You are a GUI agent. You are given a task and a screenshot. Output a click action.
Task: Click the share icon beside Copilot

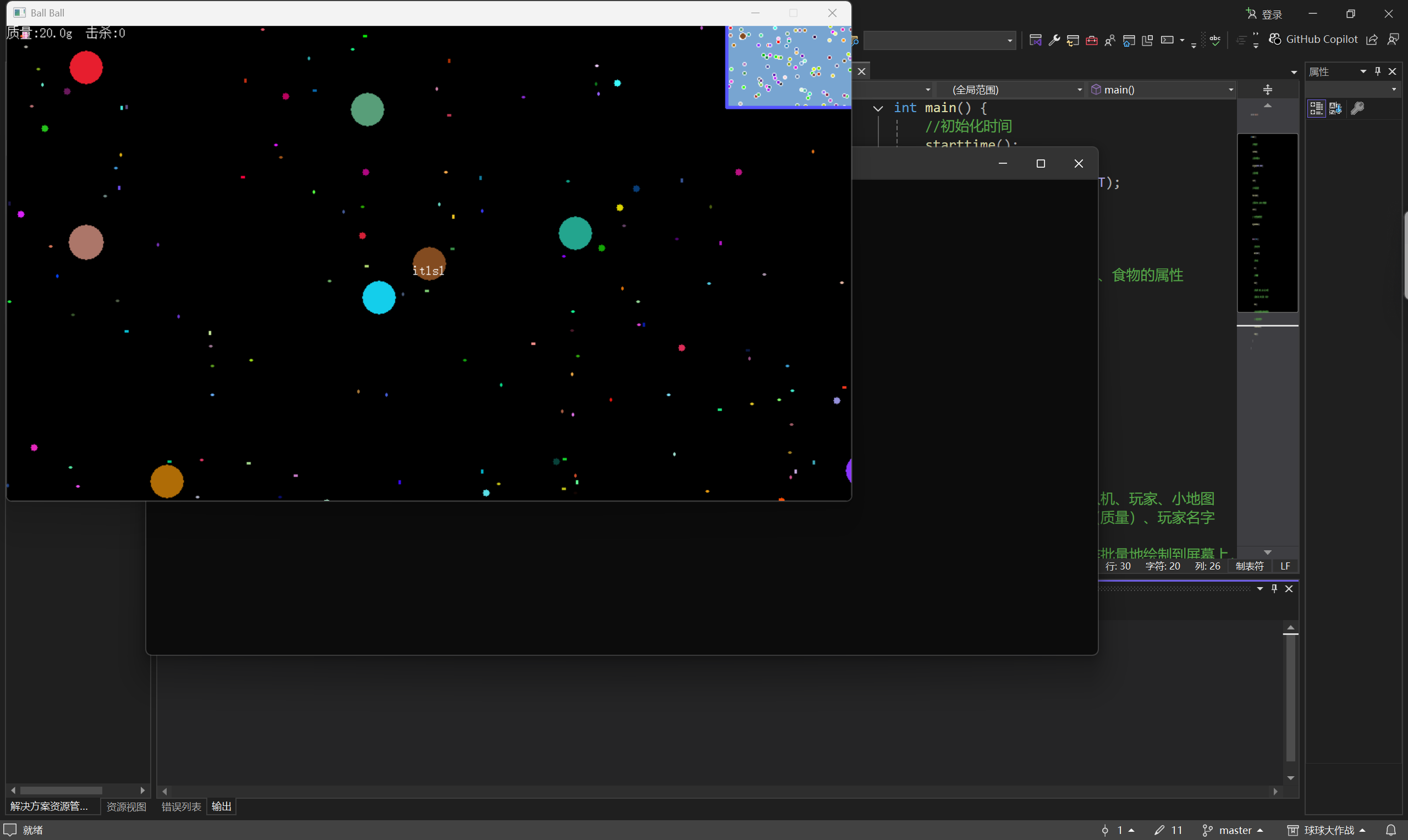(x=1372, y=40)
